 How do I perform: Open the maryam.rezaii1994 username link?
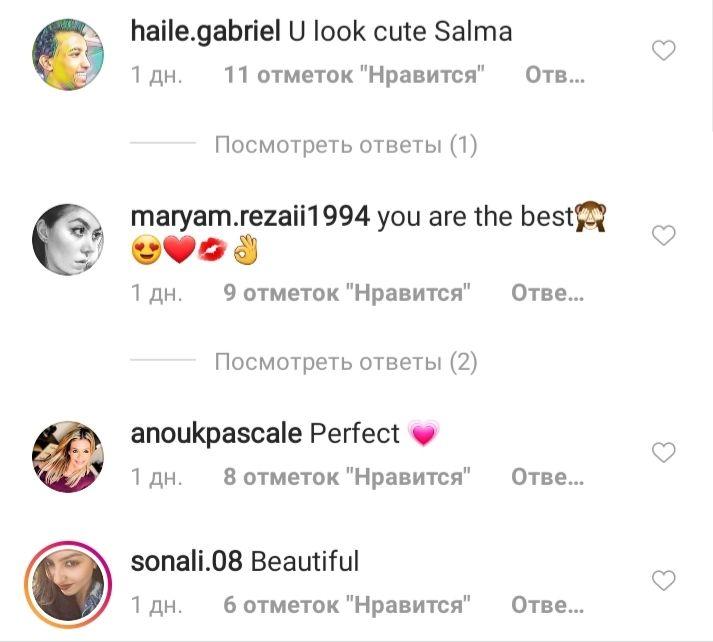click(x=250, y=217)
